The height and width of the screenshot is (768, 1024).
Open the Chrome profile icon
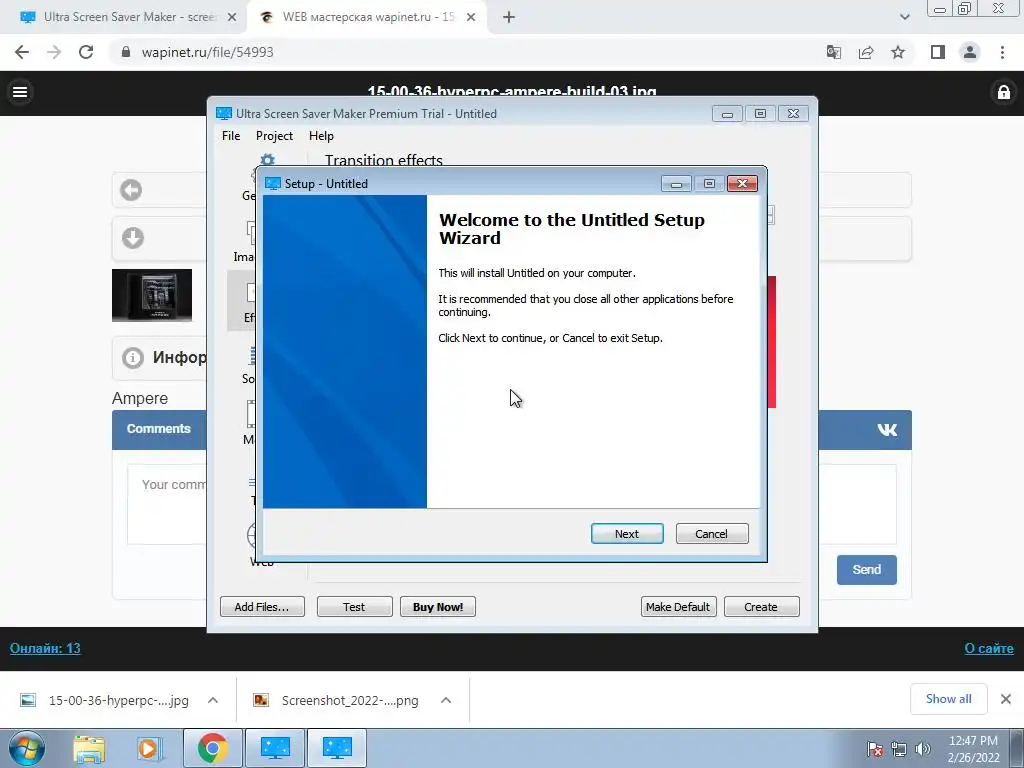970,52
